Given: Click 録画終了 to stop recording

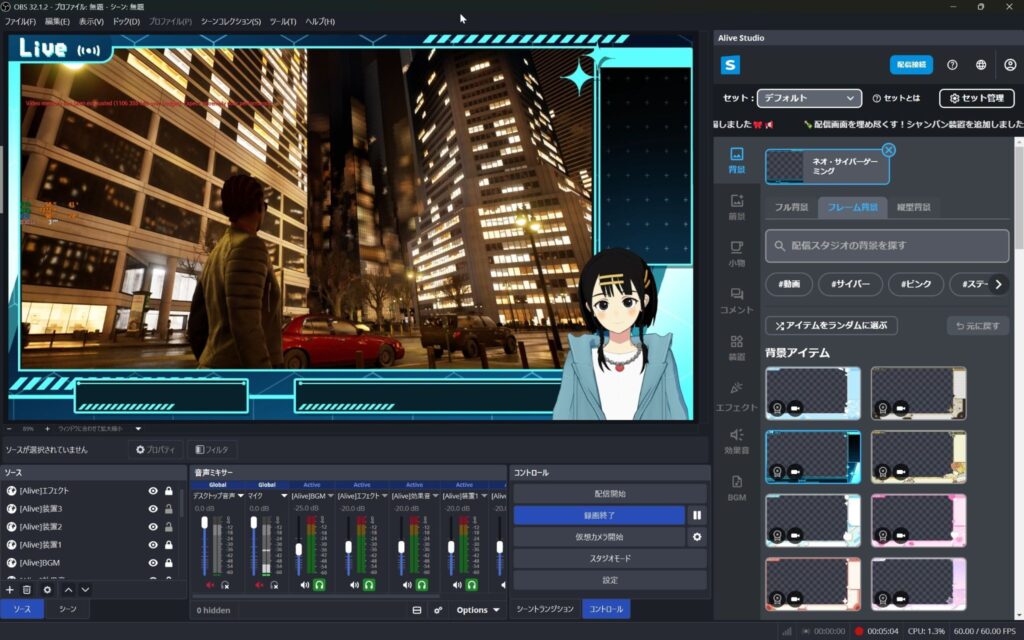Looking at the screenshot, I should pos(599,515).
